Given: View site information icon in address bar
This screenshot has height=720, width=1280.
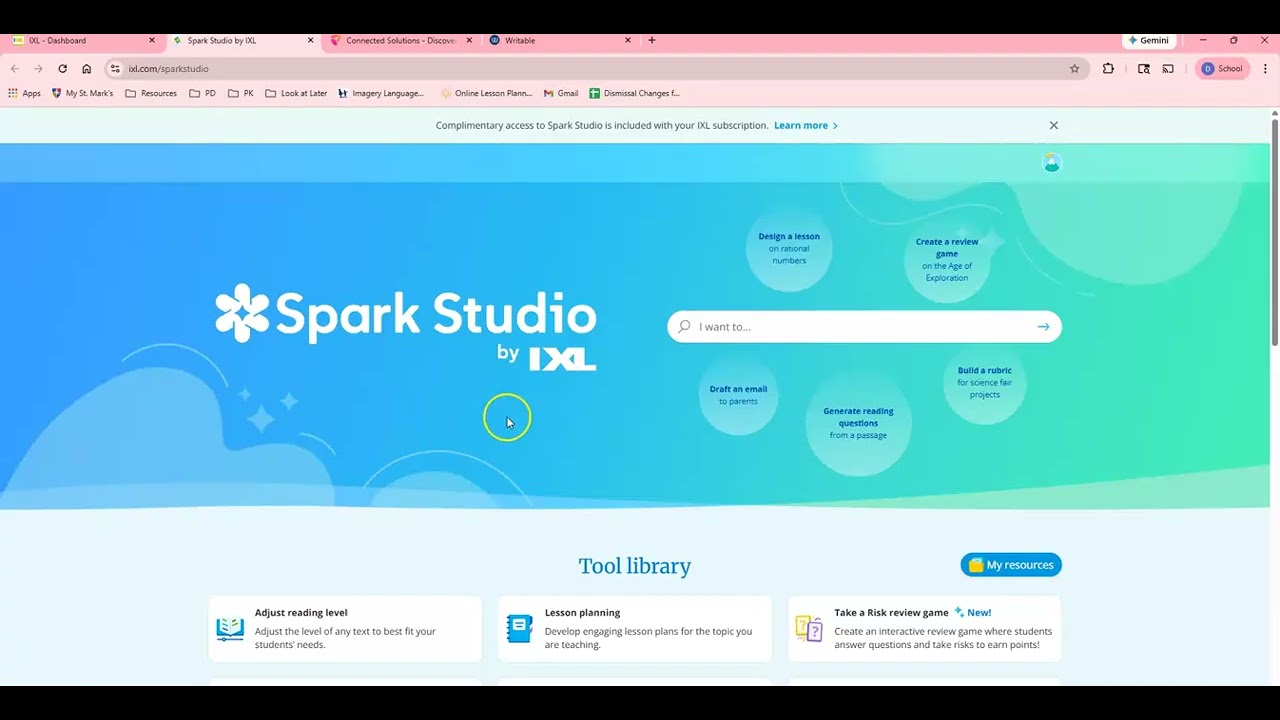Looking at the screenshot, I should click(x=115, y=69).
